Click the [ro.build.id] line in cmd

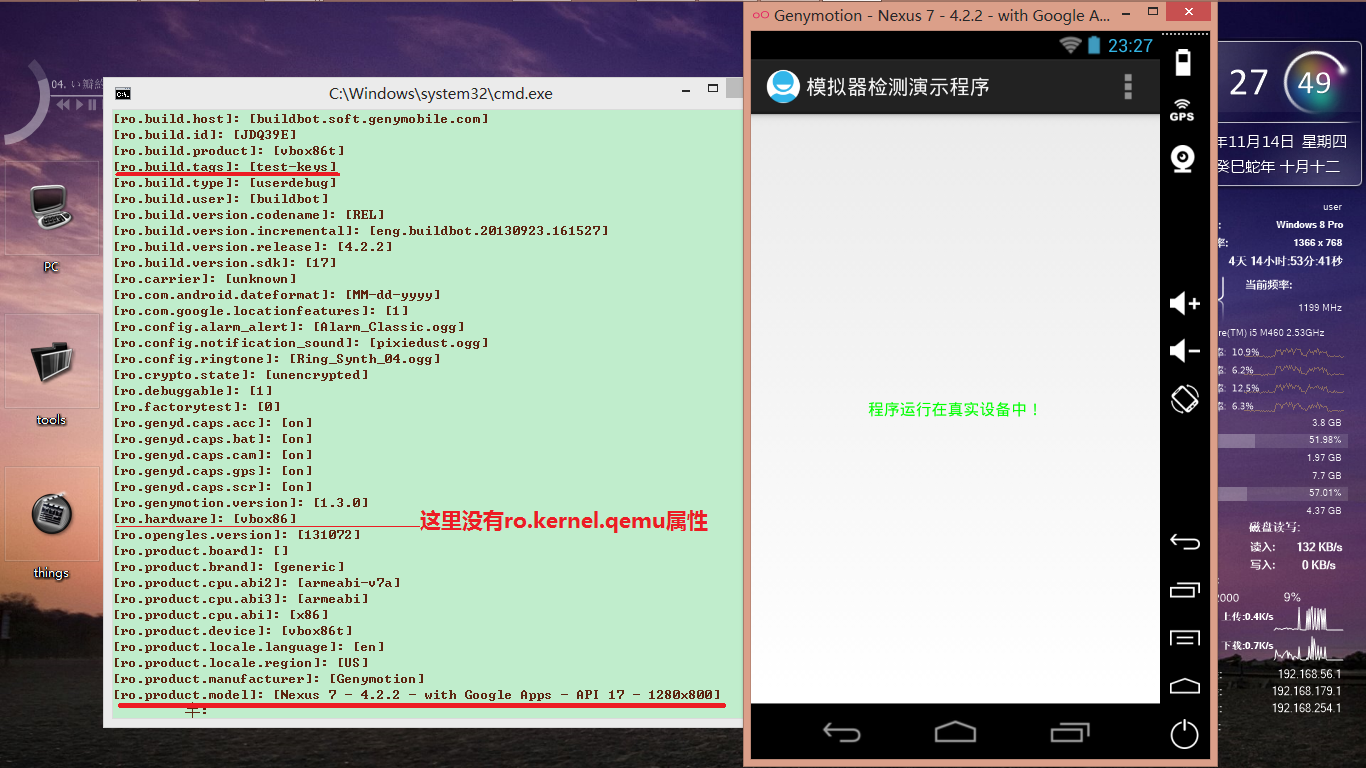[205, 135]
